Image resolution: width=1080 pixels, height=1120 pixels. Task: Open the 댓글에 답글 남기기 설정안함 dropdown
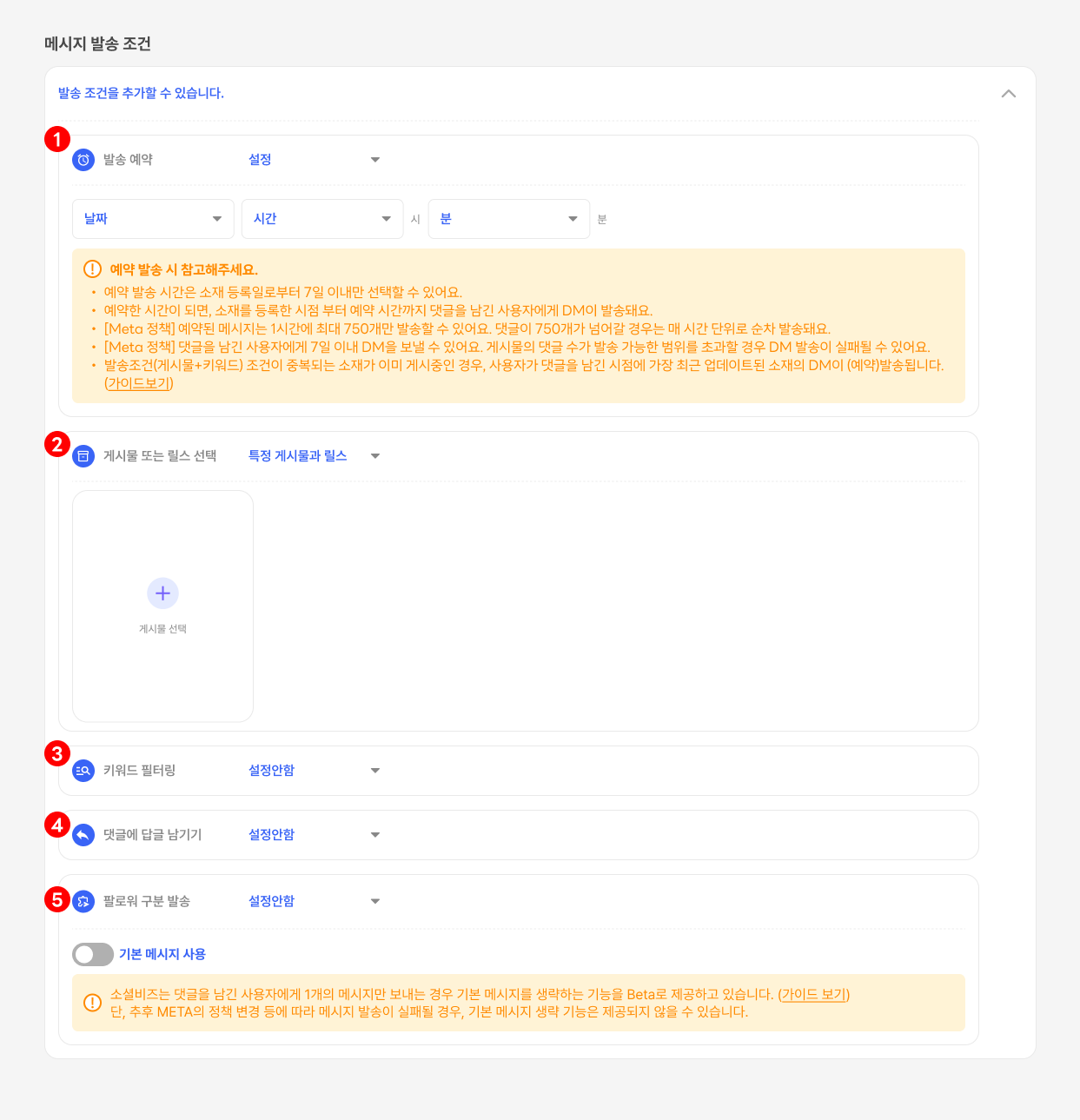[314, 835]
